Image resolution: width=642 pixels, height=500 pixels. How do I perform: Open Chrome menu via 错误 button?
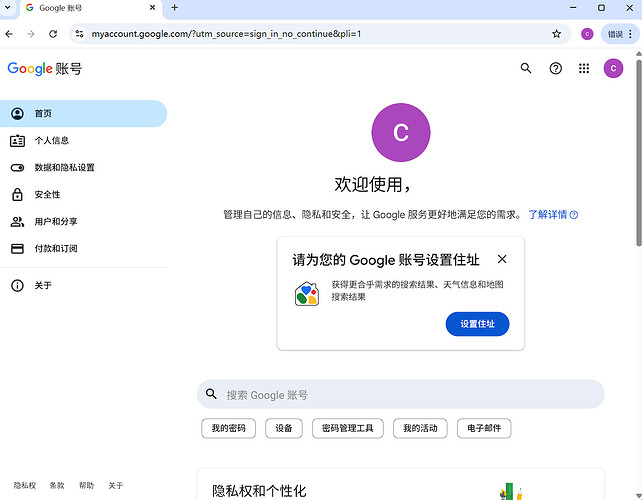coord(620,34)
